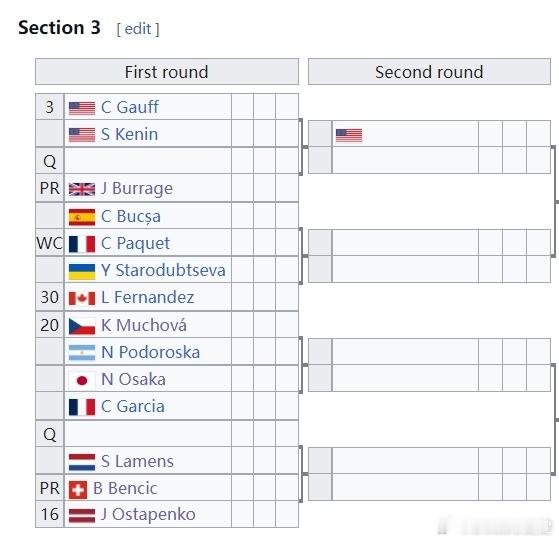
Task: Click the Spain flag beside C Bucșa
Action: [x=82, y=217]
